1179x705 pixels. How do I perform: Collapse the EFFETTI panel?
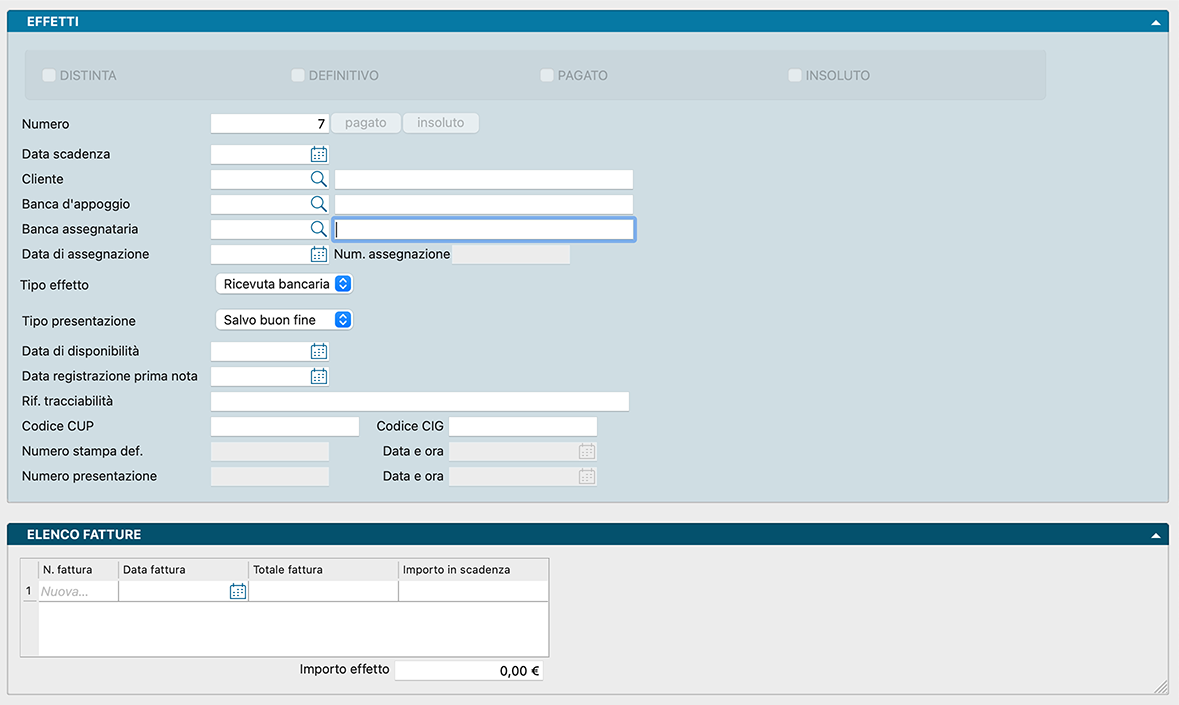1155,21
